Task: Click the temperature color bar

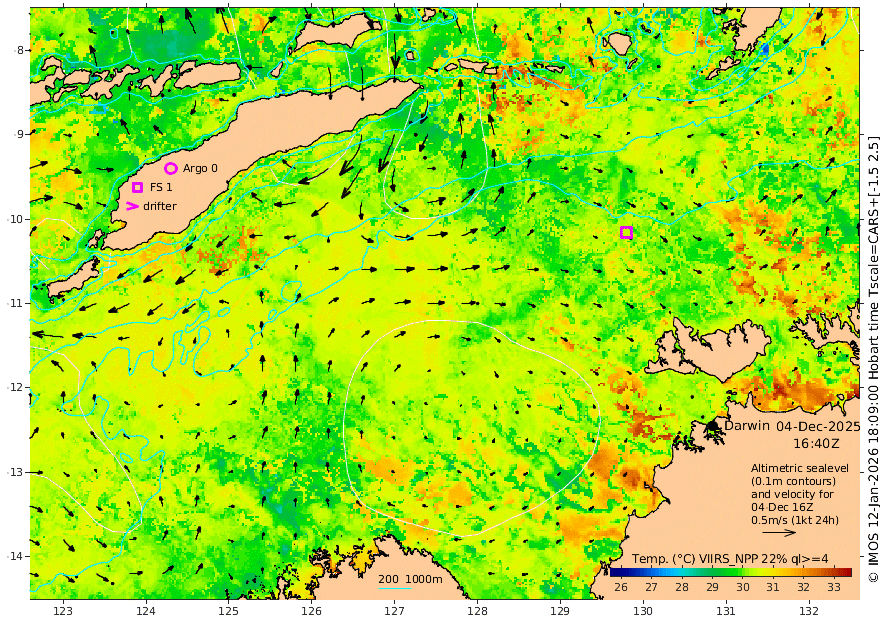Action: (x=731, y=572)
